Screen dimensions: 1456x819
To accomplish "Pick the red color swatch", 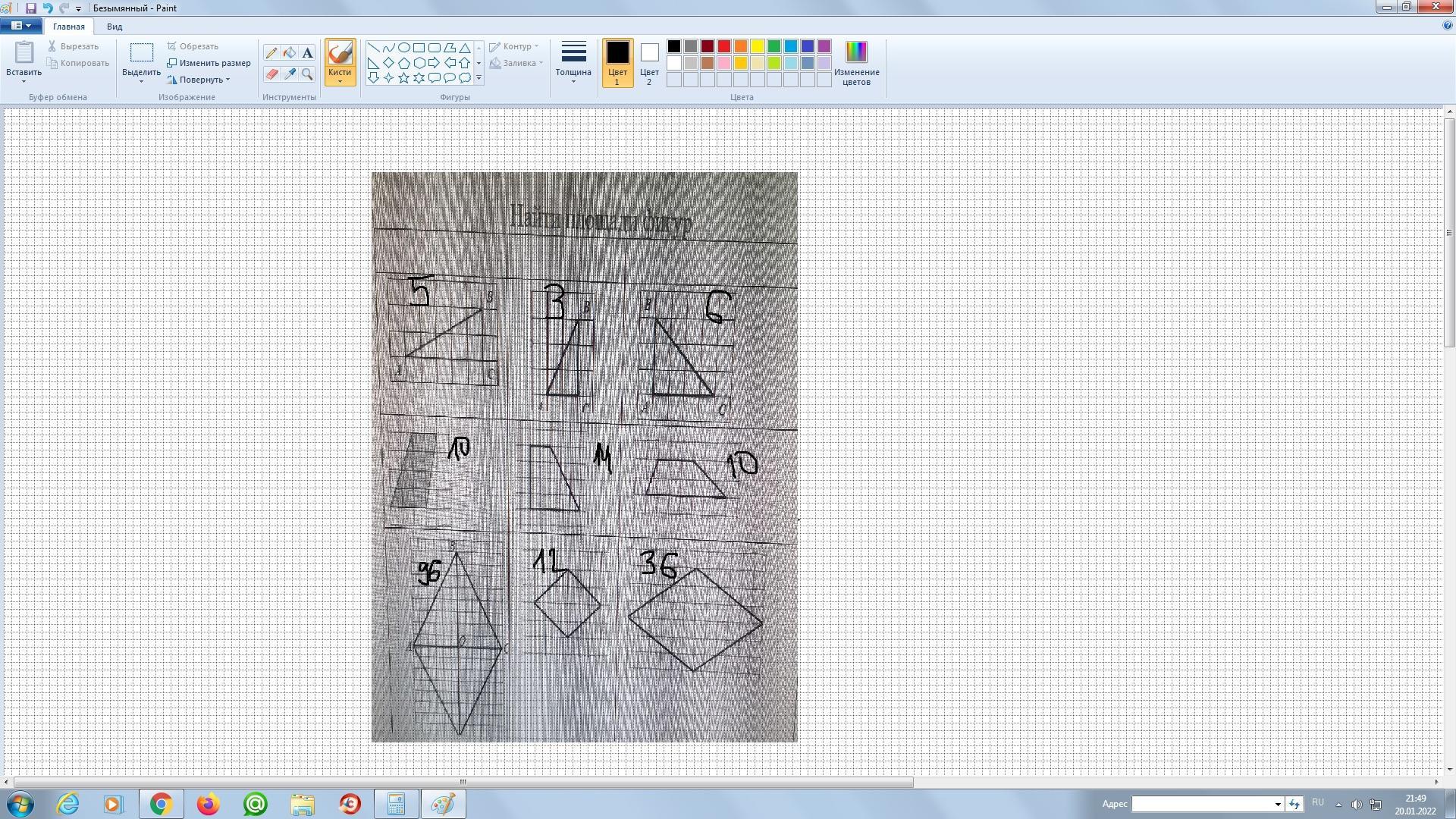I will pos(724,47).
